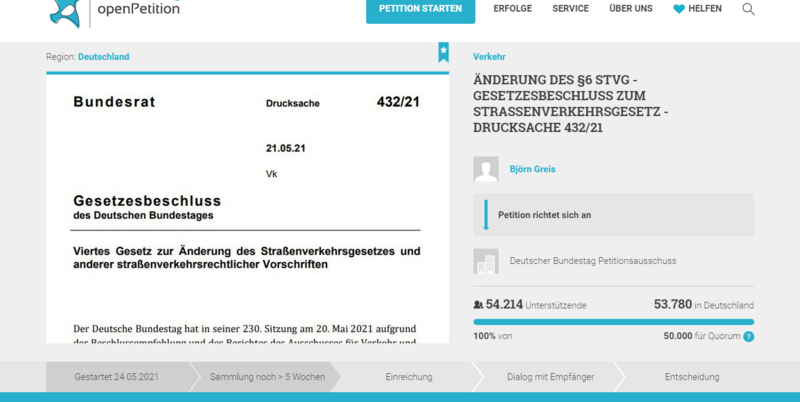The image size is (800, 402).
Task: Click the building icon for Petitionsausschuss
Action: [486, 261]
